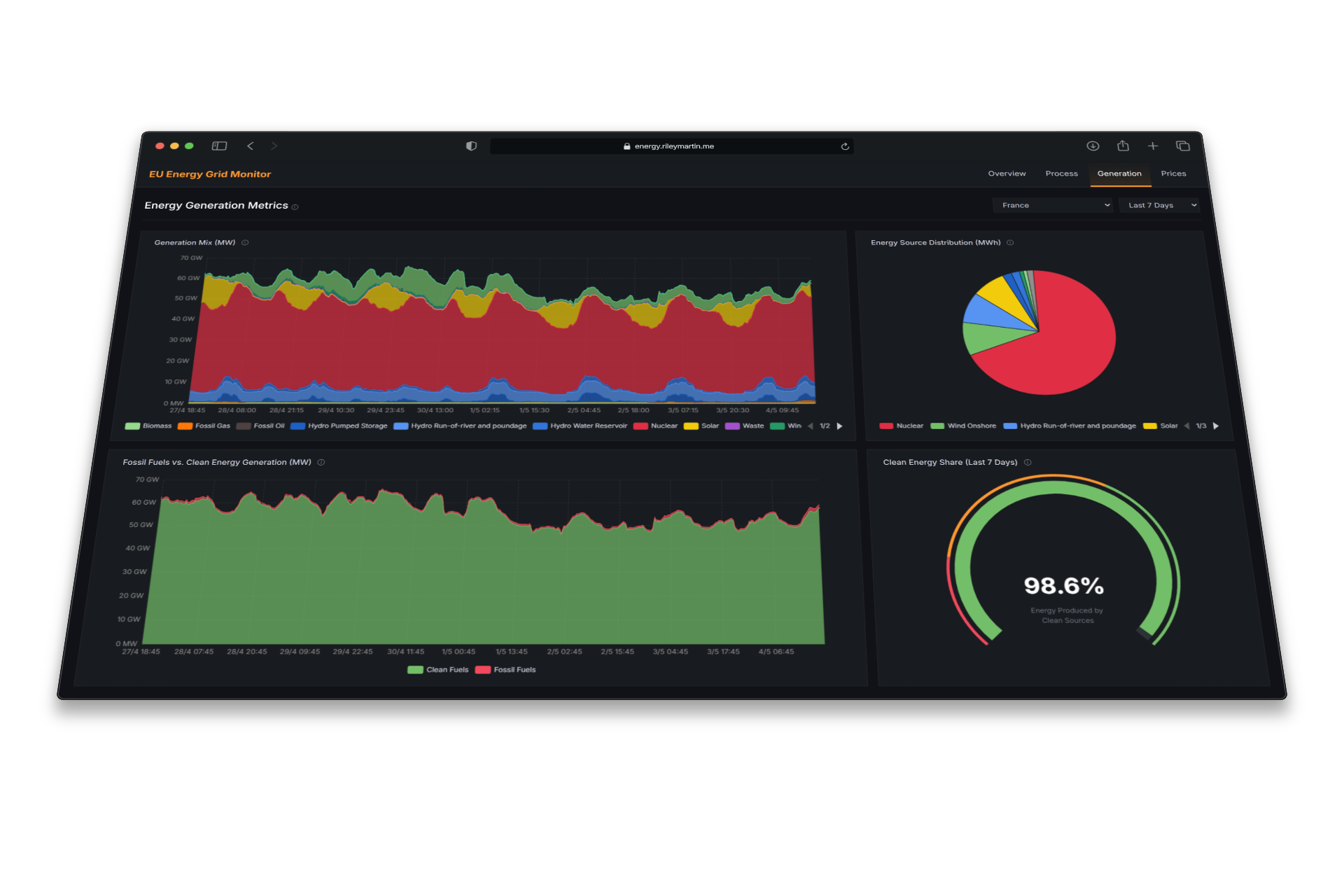The image size is (1344, 896).
Task: Open the Clean Energy Share info icon
Action: 1028,463
